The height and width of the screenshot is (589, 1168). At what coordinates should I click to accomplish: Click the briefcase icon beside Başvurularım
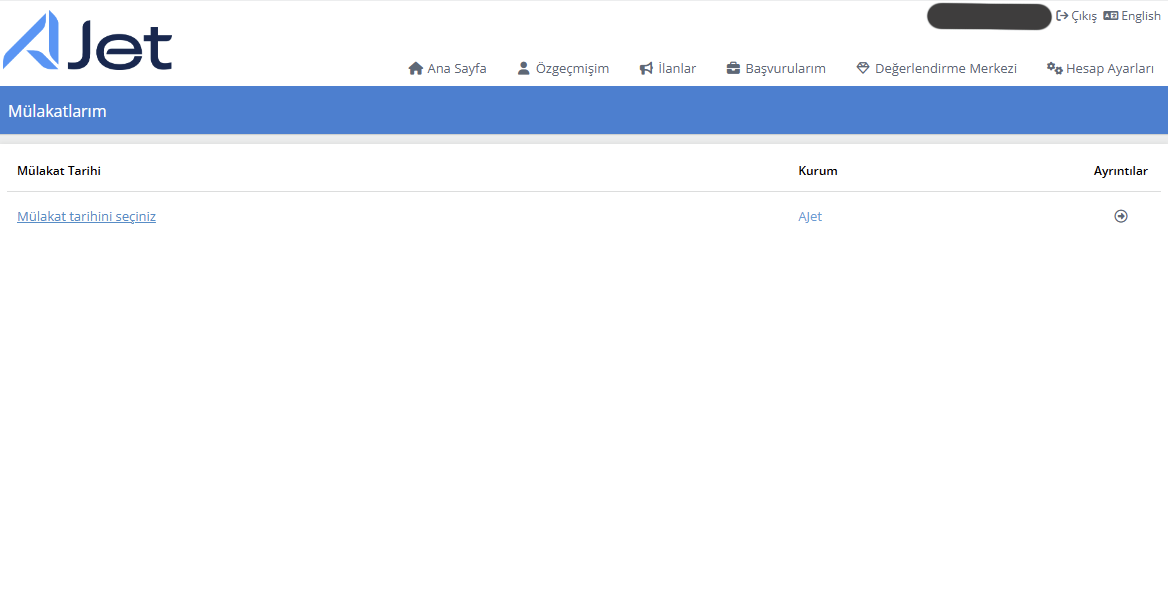733,69
